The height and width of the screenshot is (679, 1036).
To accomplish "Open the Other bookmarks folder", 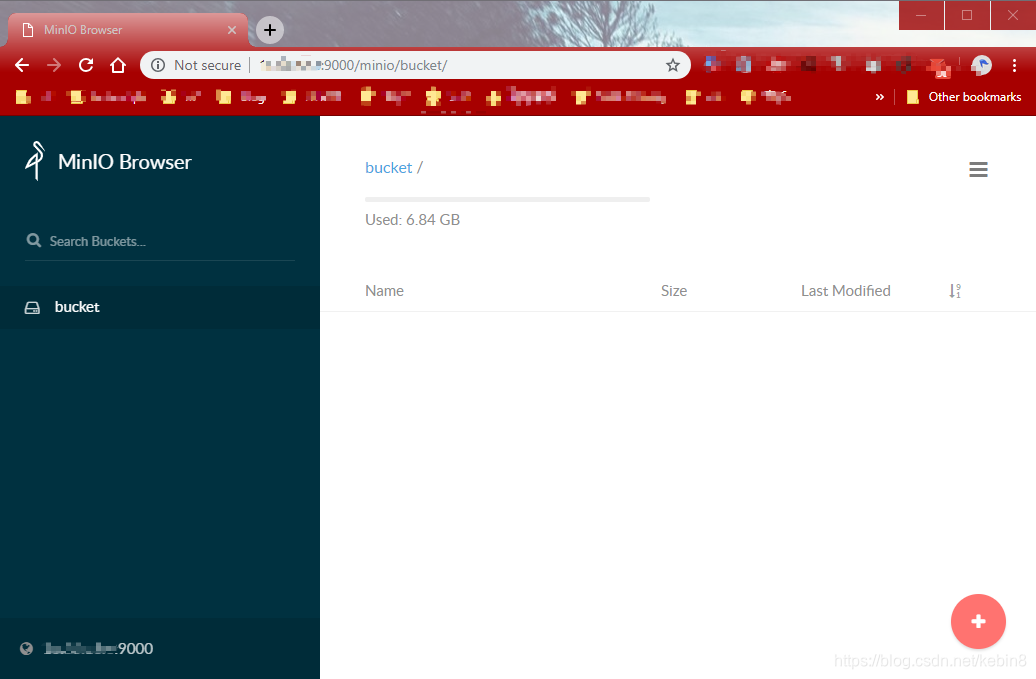I will (x=964, y=97).
